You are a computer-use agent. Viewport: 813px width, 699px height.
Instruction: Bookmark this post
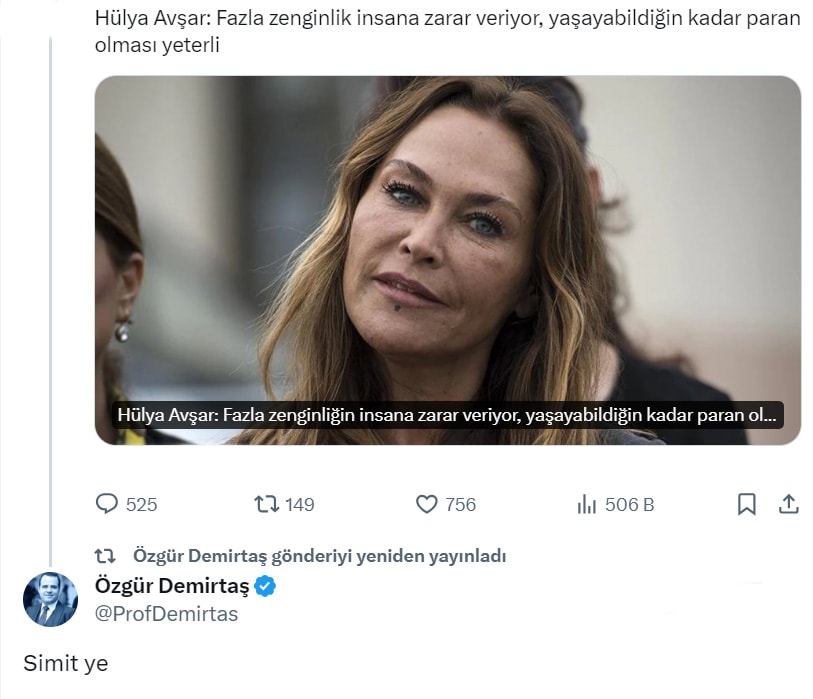point(746,504)
